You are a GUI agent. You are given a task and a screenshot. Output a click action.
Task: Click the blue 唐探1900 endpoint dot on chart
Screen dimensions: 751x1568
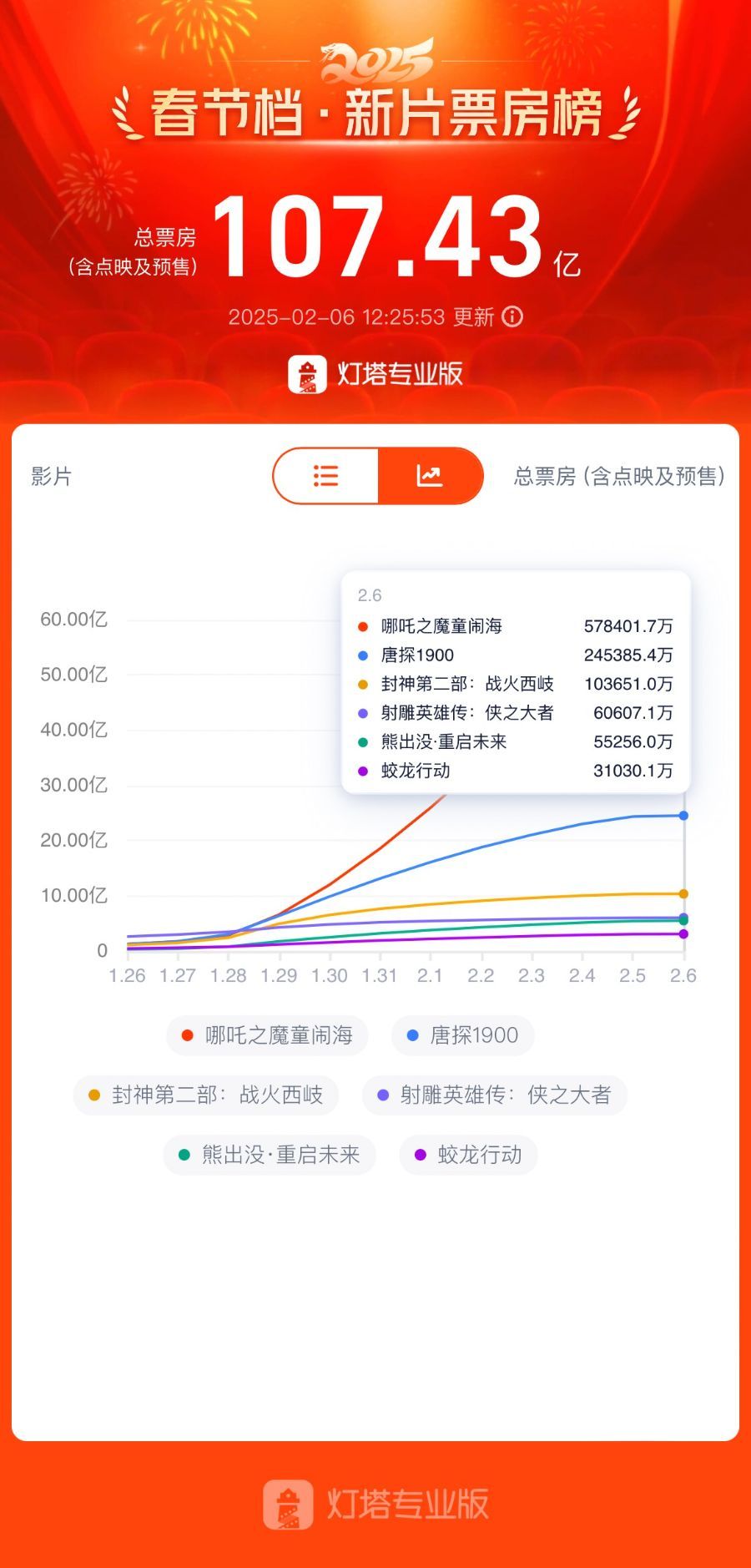[683, 815]
